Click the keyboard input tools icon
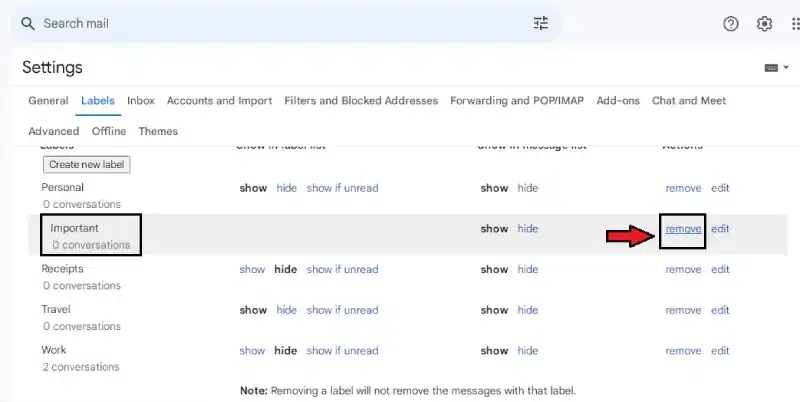 tap(771, 68)
